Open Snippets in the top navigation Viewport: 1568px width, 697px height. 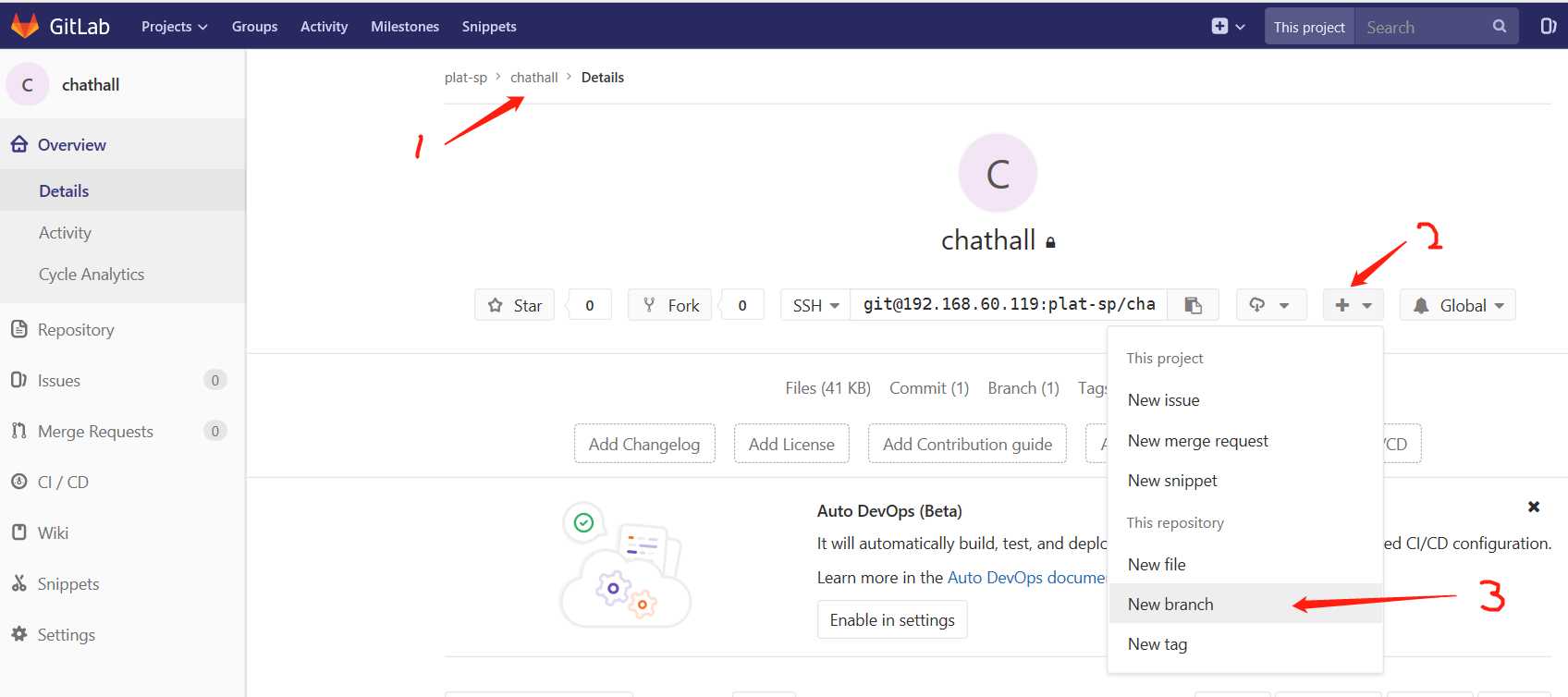point(489,27)
